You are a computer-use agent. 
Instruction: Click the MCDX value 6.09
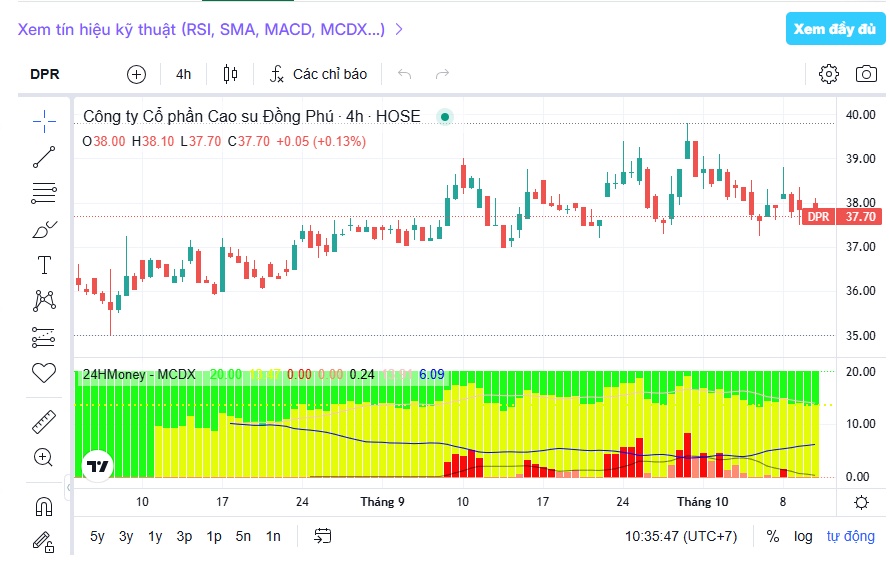click(431, 375)
